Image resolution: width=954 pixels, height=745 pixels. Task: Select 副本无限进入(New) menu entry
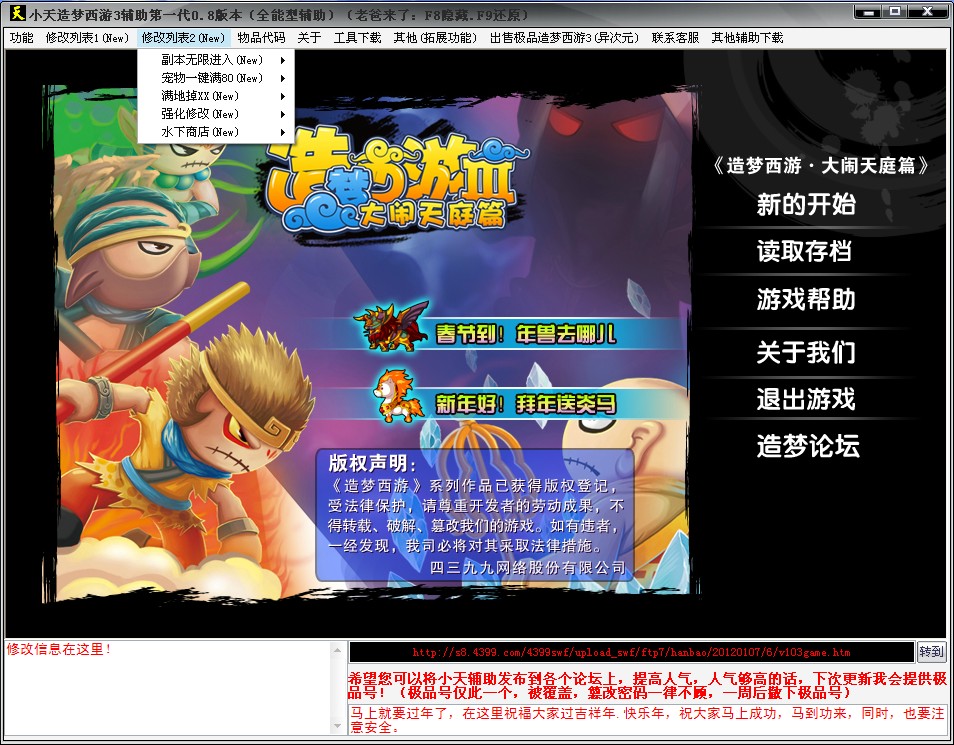point(217,60)
